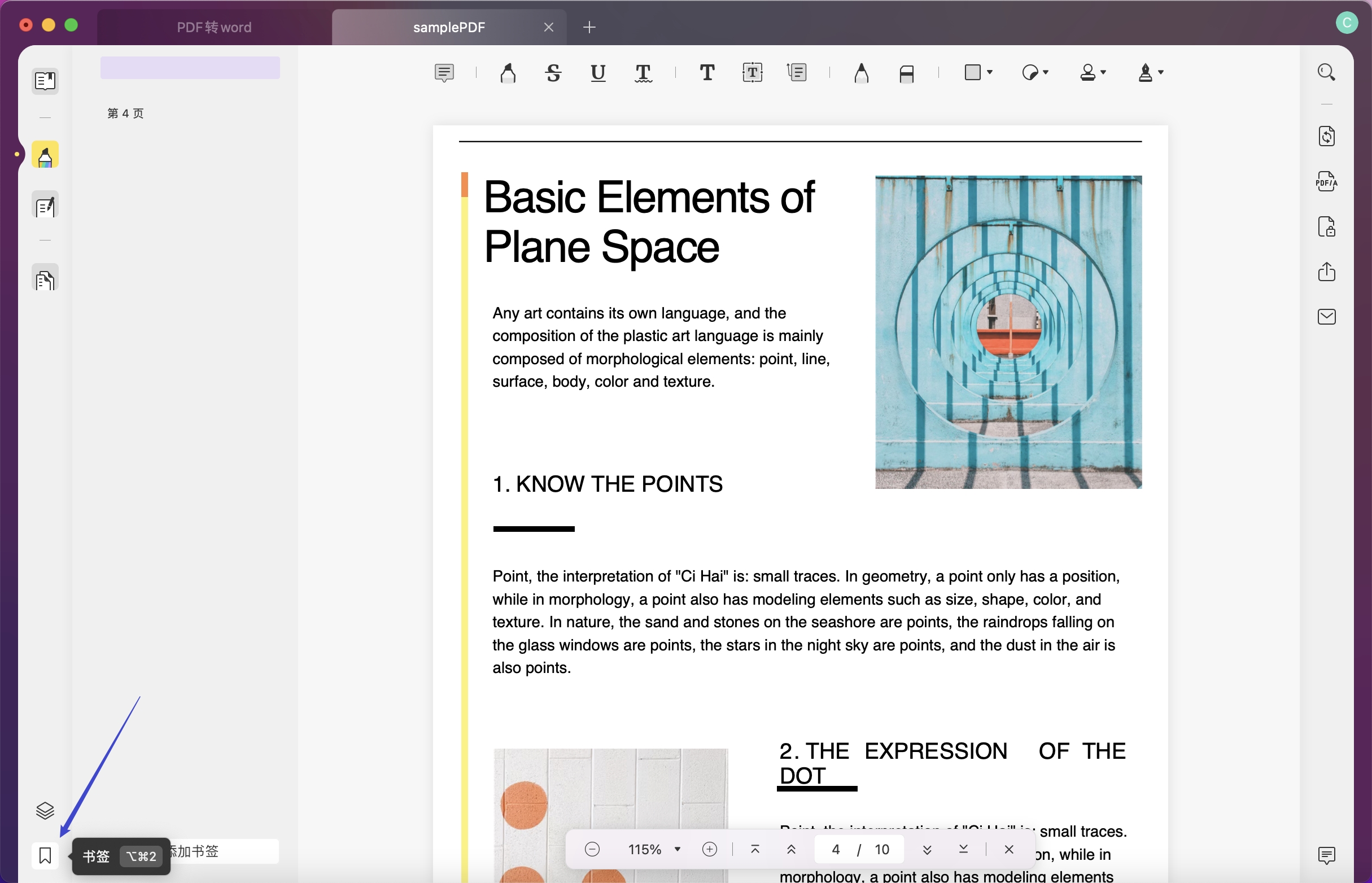Close the page navigation bar
1372x883 pixels.
[1008, 849]
